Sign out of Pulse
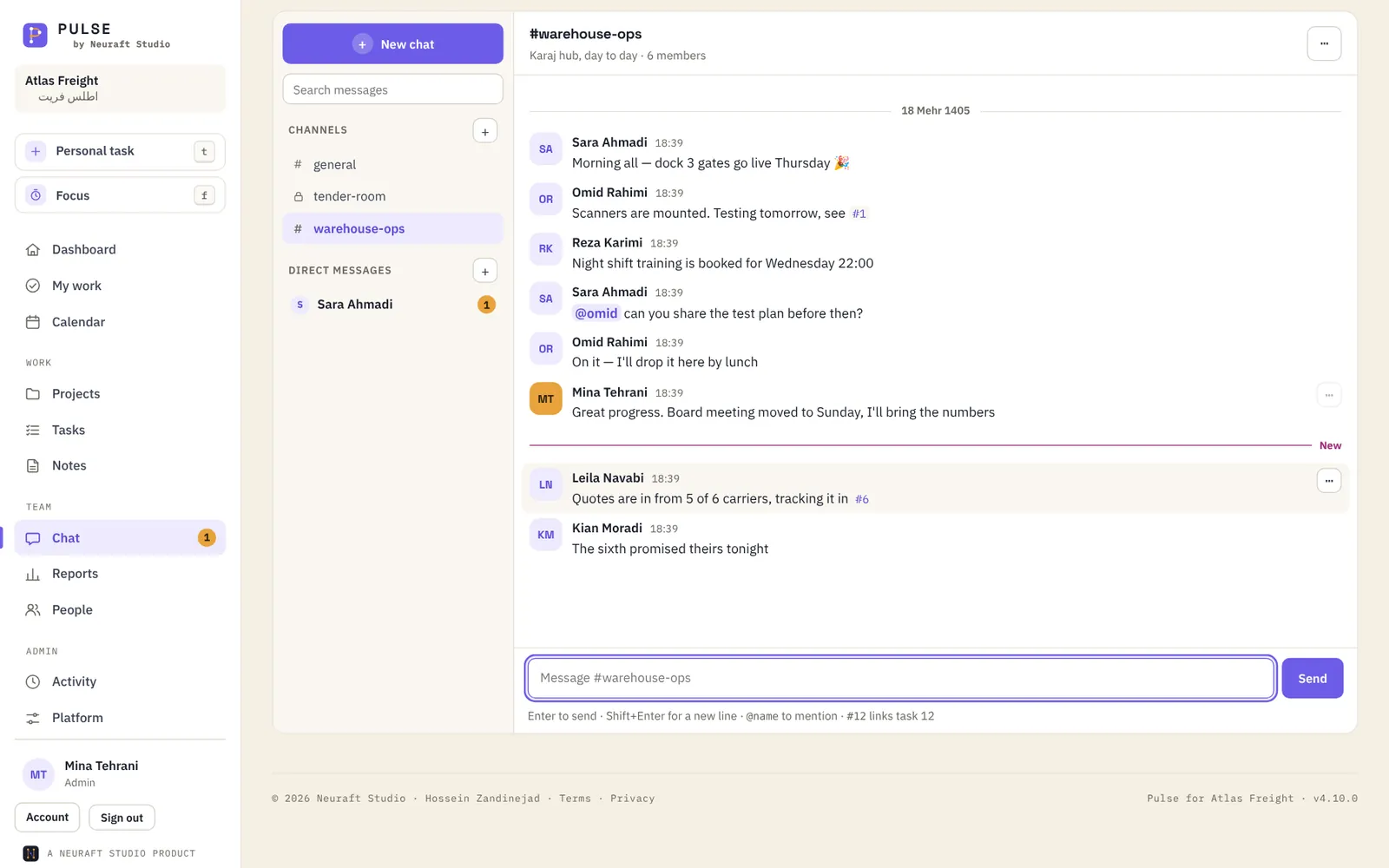 [x=122, y=818]
